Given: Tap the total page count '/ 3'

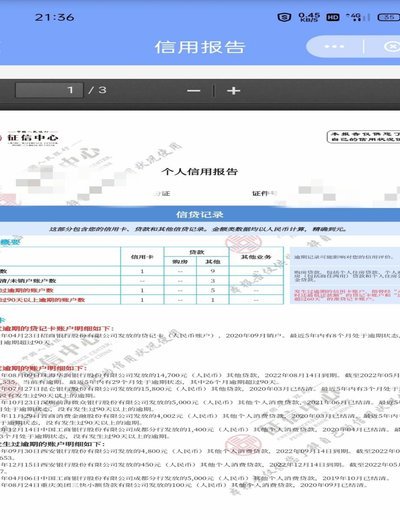Looking at the screenshot, I should [x=97, y=90].
